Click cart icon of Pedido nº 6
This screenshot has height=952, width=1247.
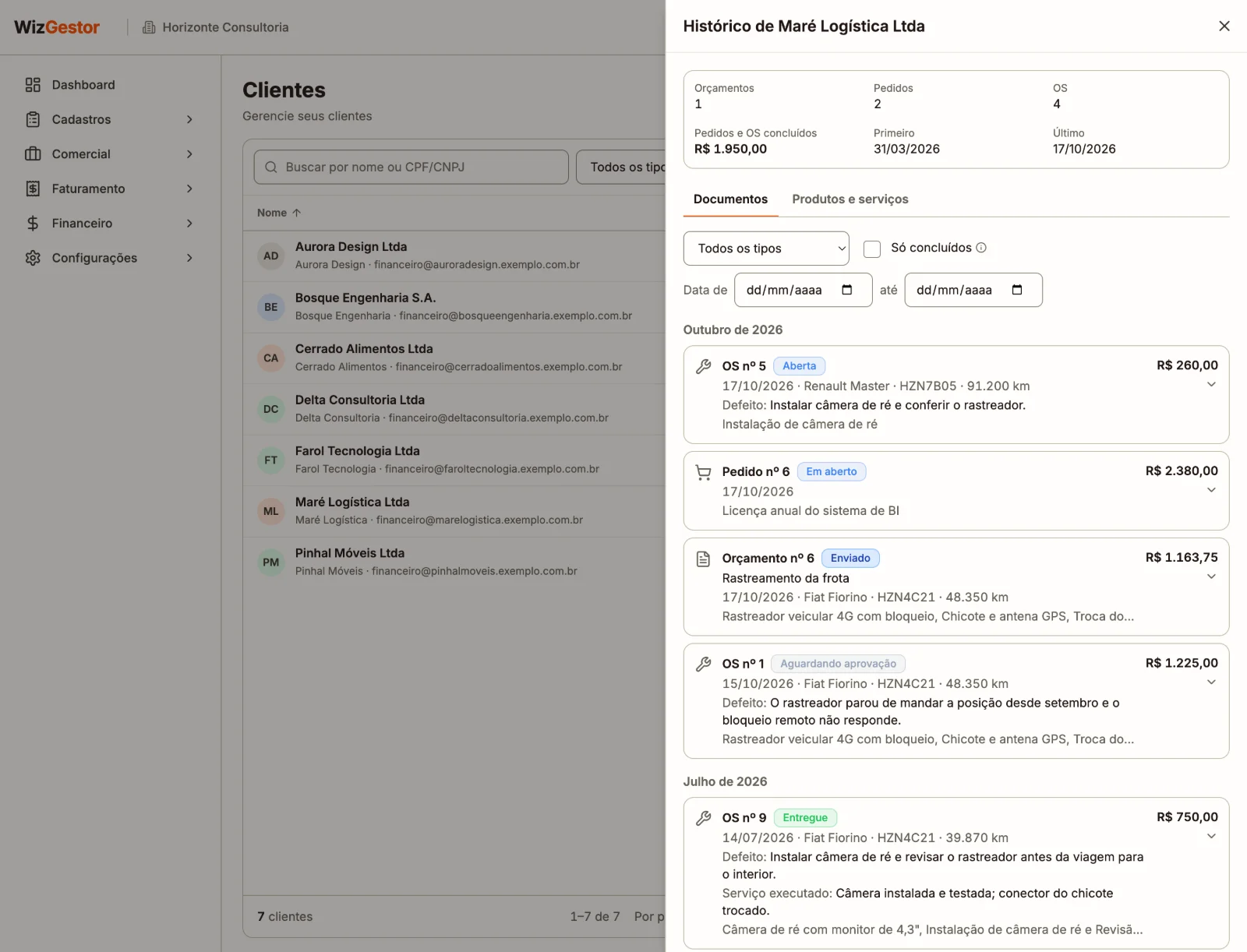coord(703,472)
